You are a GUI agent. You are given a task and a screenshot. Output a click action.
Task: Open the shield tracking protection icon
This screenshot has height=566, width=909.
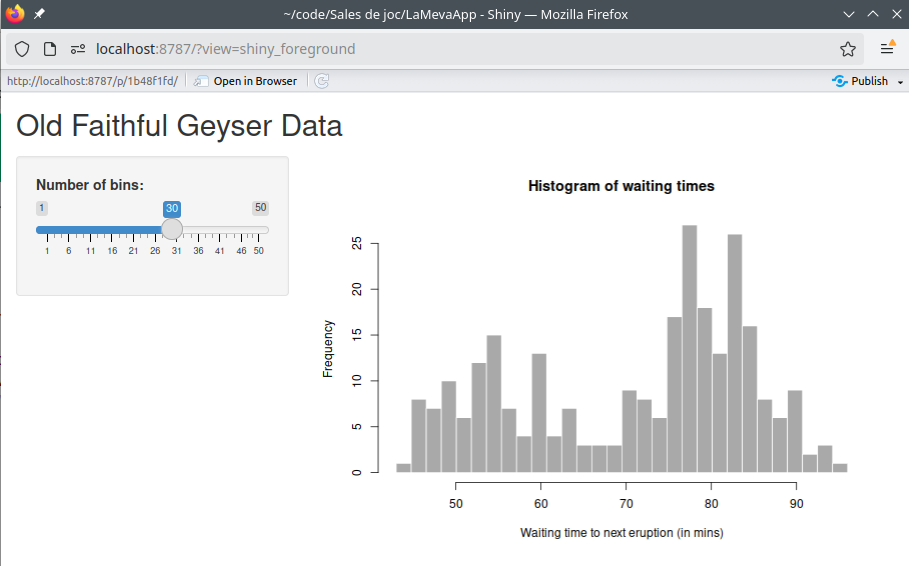pyautogui.click(x=22, y=49)
